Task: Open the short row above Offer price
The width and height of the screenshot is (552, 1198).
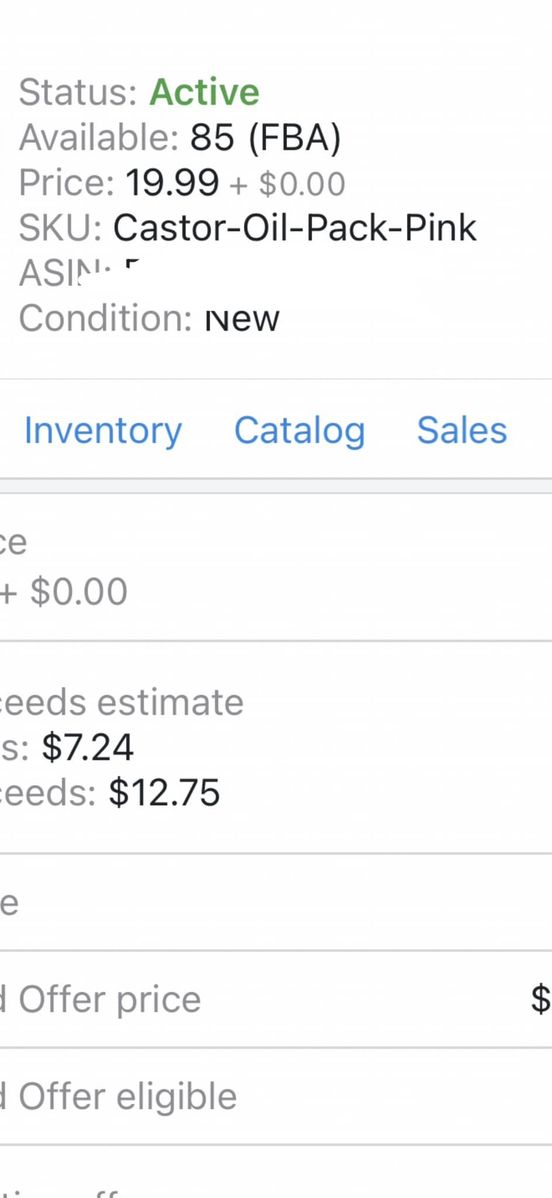Action: (276, 902)
